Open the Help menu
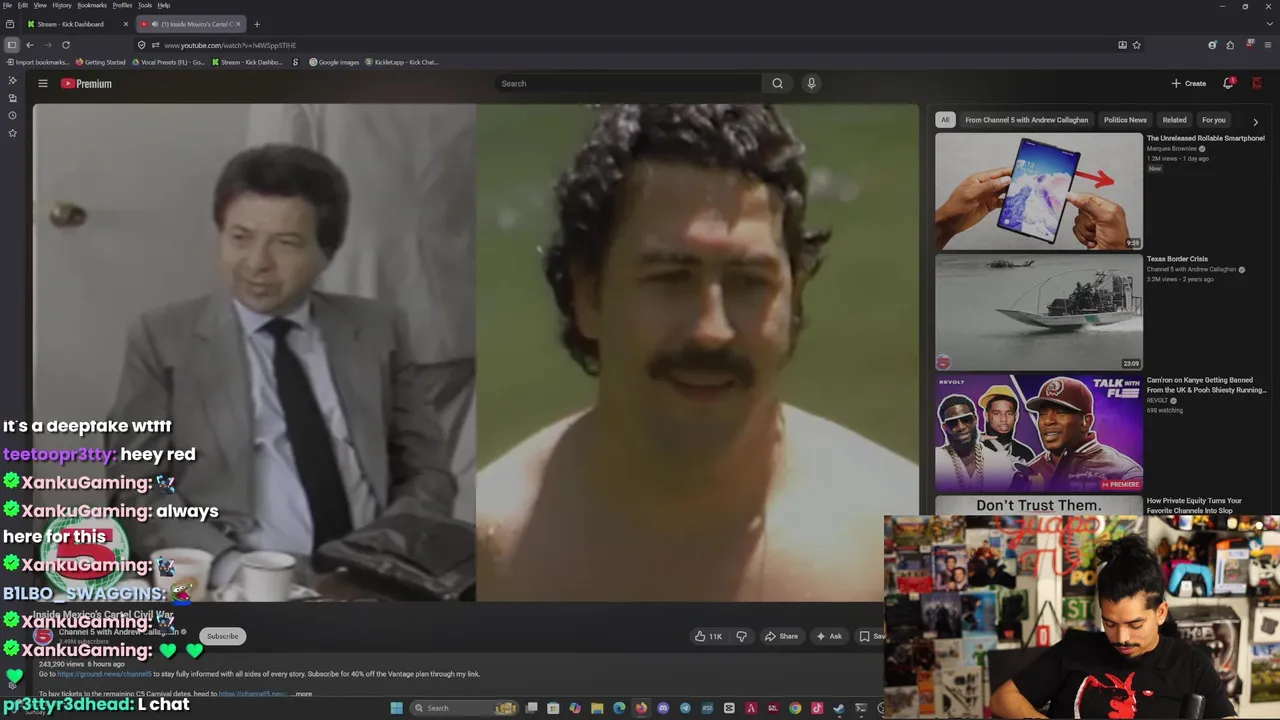 [x=164, y=5]
